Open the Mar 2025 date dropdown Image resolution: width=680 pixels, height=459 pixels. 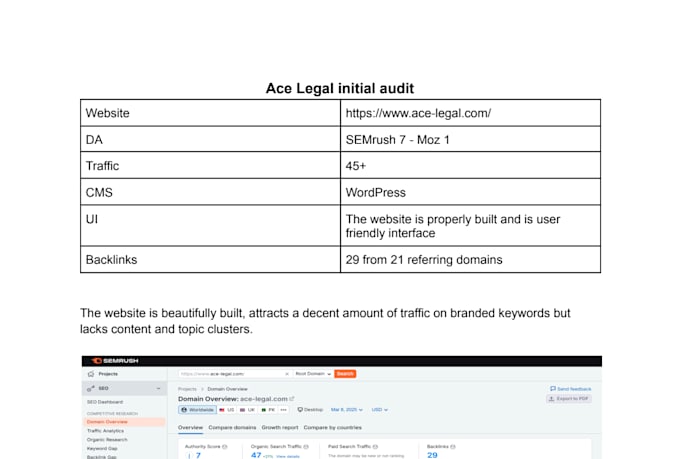coord(347,410)
